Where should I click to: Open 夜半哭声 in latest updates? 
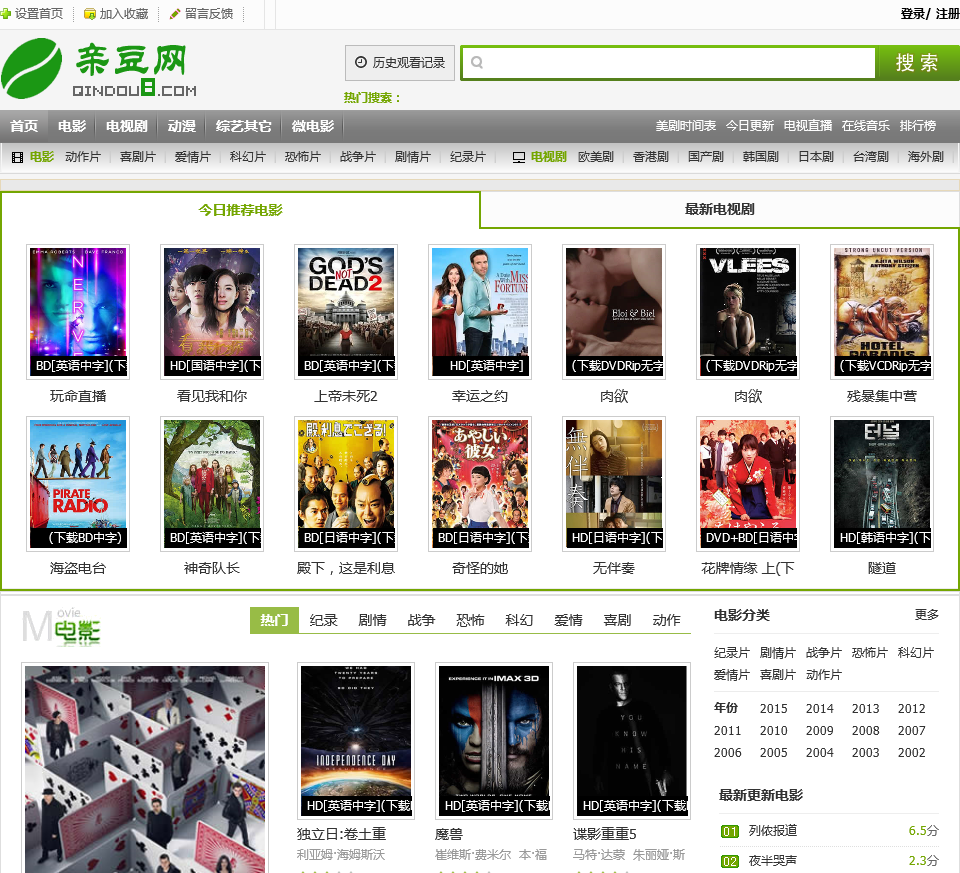pos(773,861)
